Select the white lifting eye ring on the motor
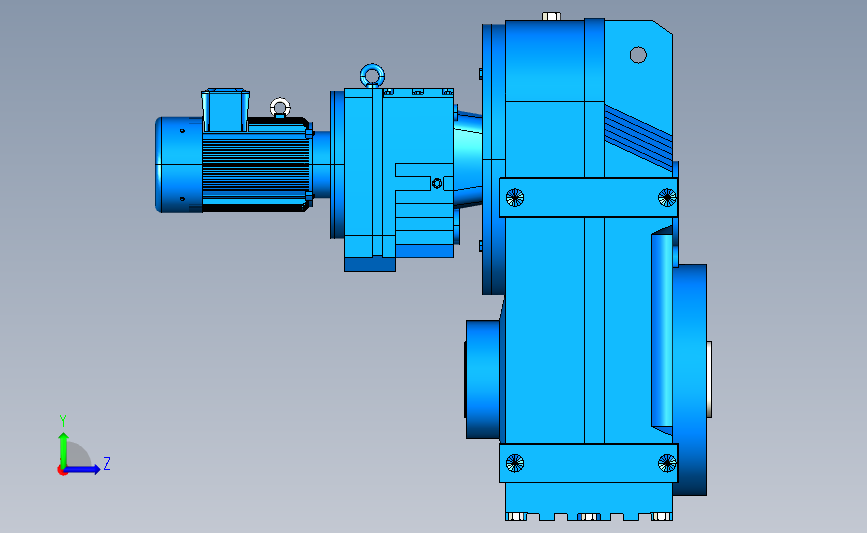 (x=280, y=107)
